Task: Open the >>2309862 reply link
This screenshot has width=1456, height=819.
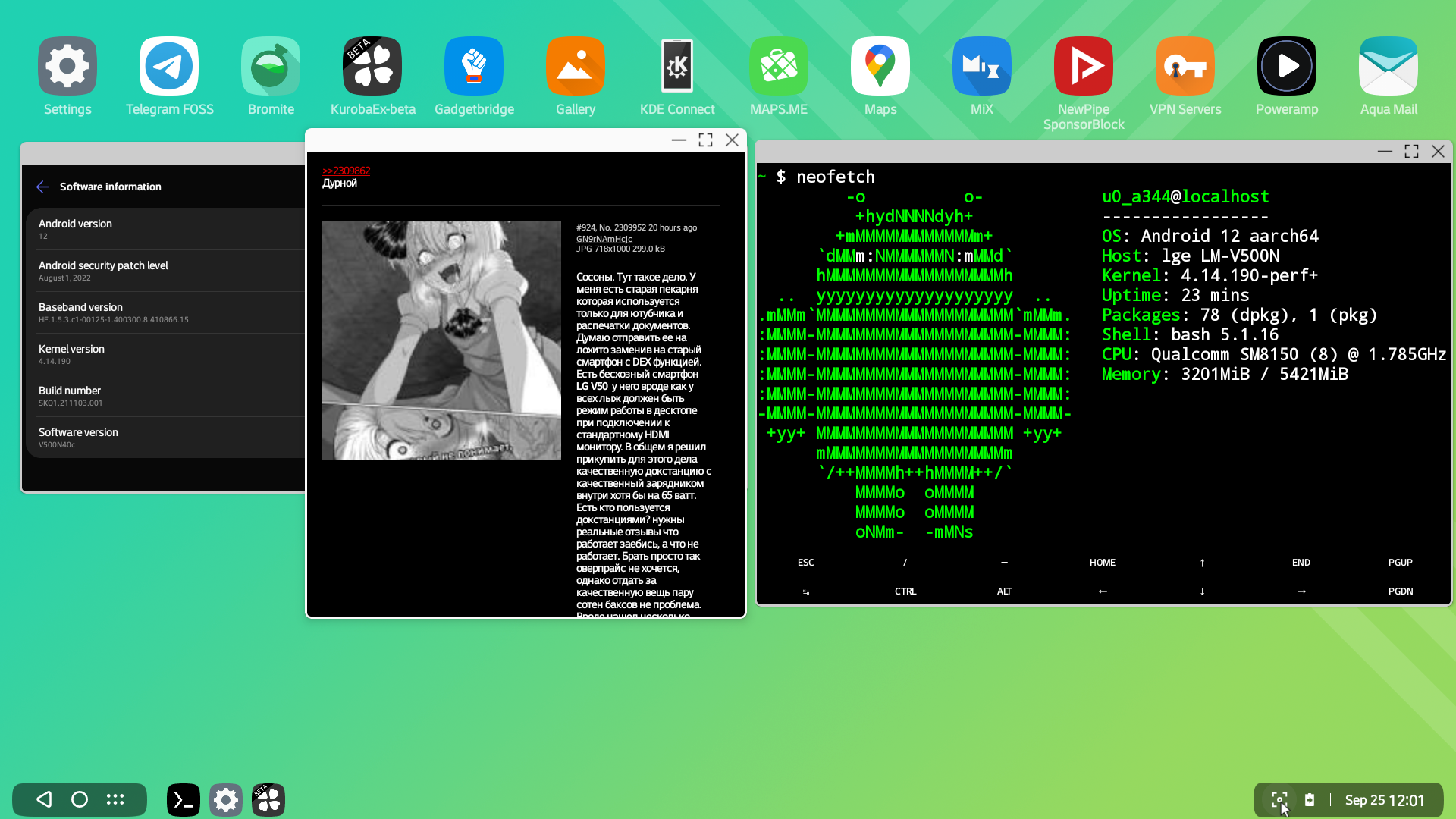Action: (x=346, y=171)
